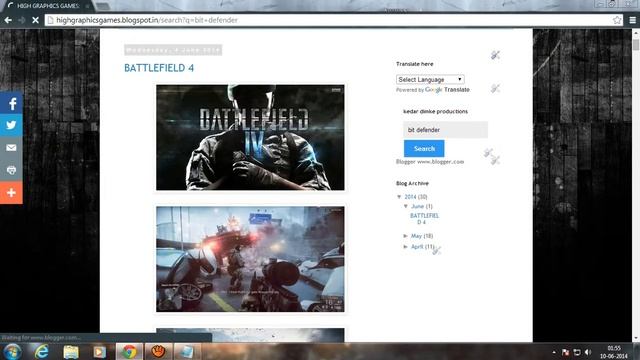Click network tray icon
The height and width of the screenshot is (360, 640).
(x=577, y=352)
